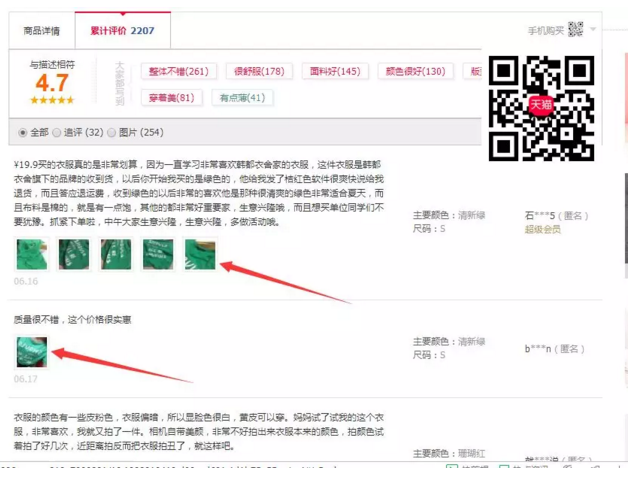The height and width of the screenshot is (479, 628).
Task: Select the 追评 (32) radio button
Action: point(56,133)
